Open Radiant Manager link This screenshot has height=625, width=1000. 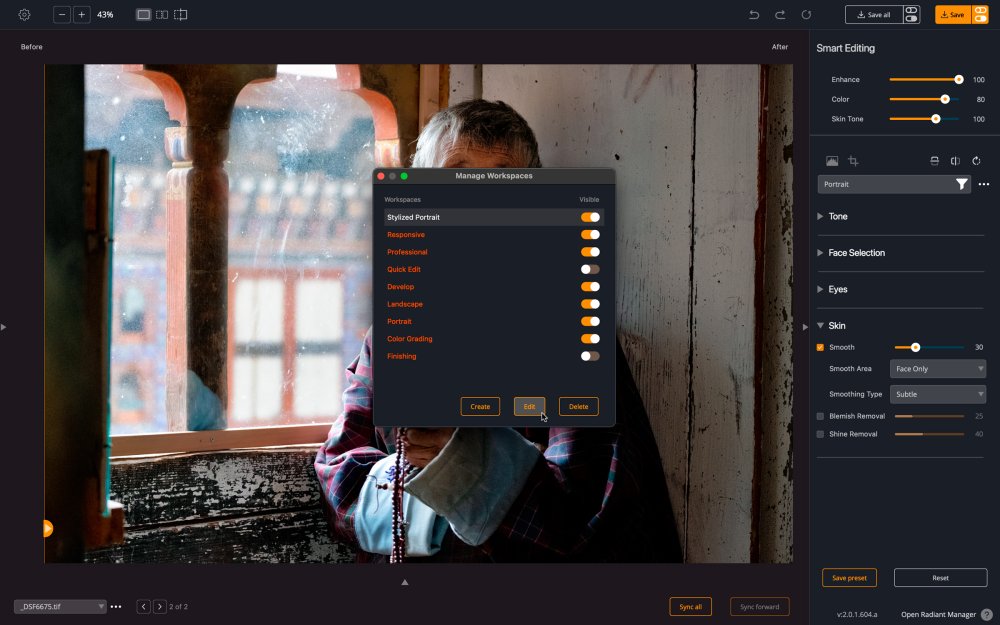938,614
